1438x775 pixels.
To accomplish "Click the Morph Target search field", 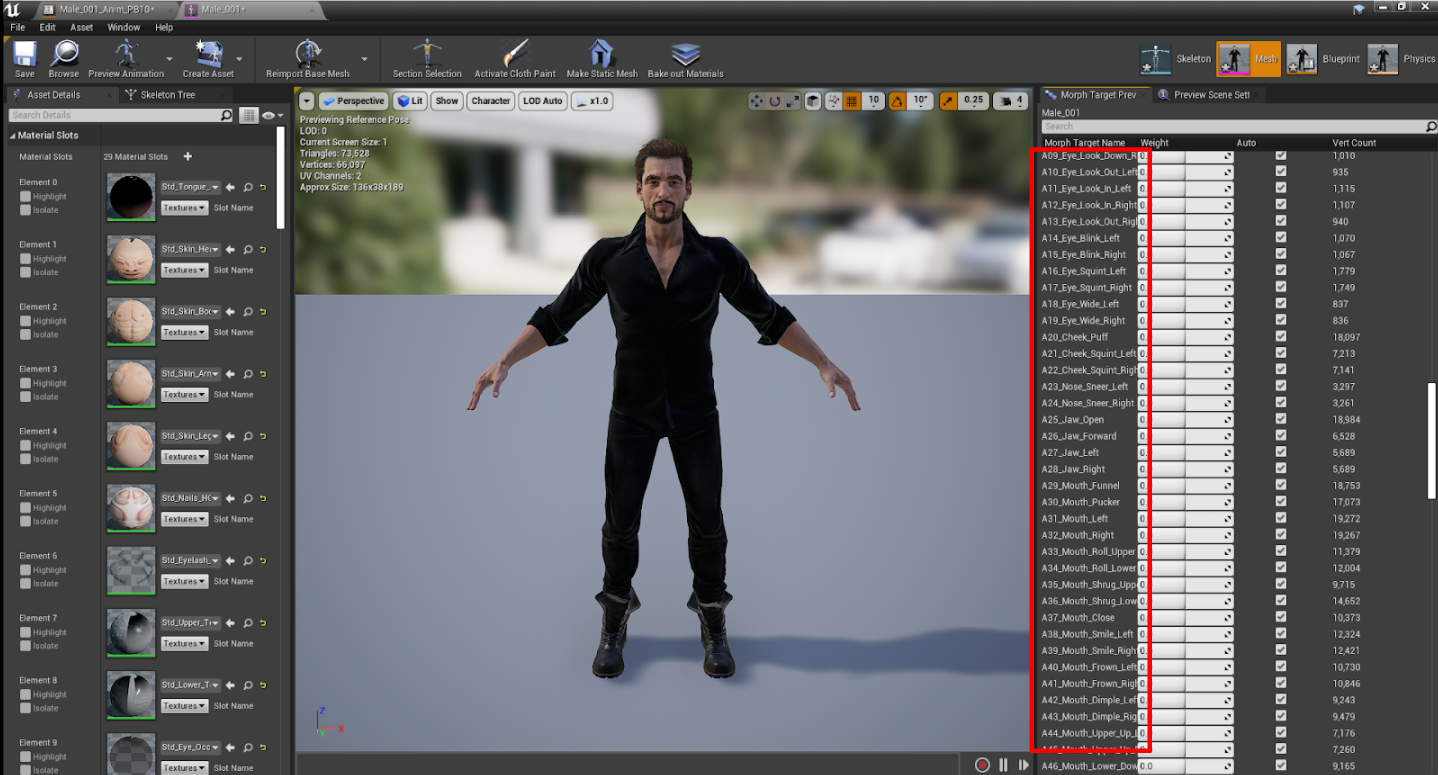I will (x=1238, y=127).
